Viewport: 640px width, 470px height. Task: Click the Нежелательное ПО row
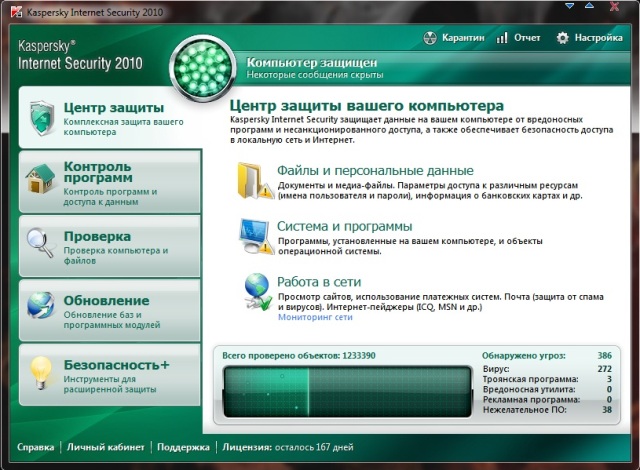547,410
